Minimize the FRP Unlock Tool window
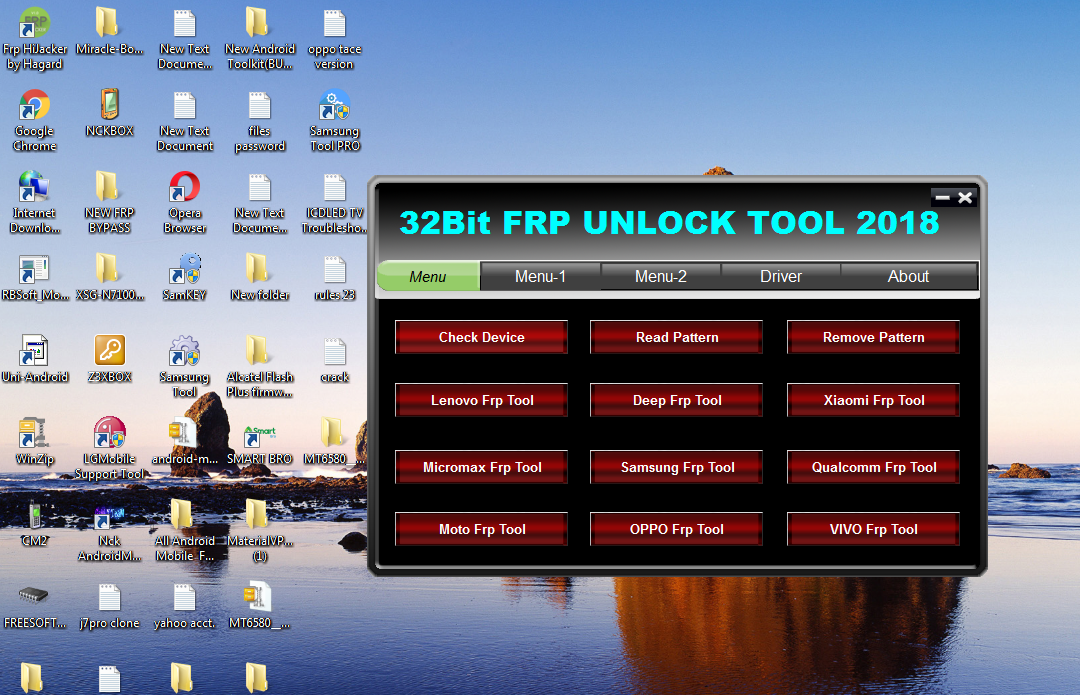 coord(942,198)
